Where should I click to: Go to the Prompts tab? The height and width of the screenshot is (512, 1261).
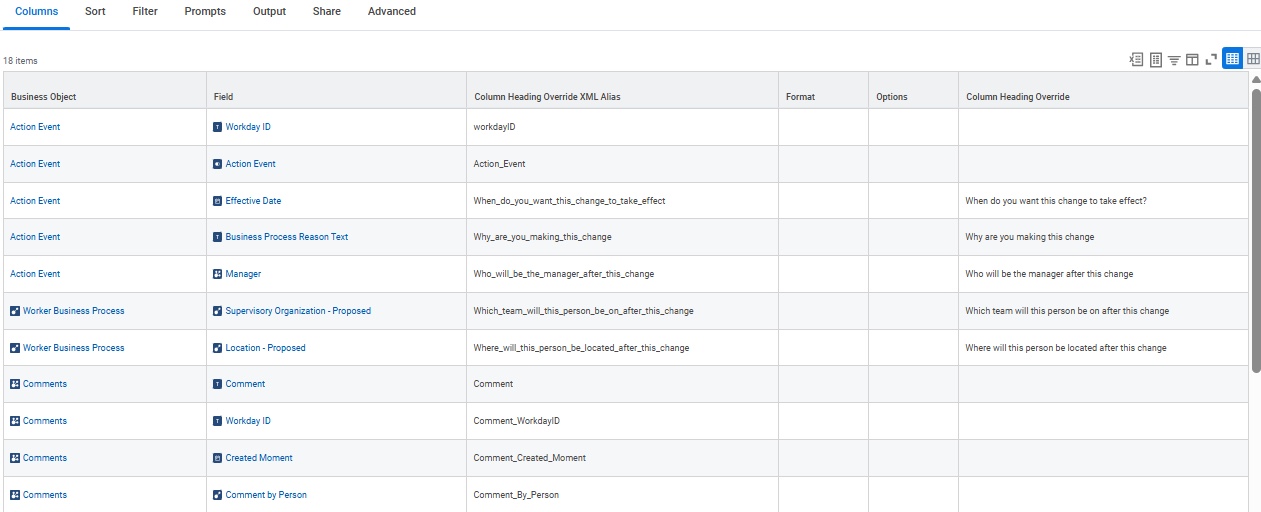pyautogui.click(x=205, y=12)
